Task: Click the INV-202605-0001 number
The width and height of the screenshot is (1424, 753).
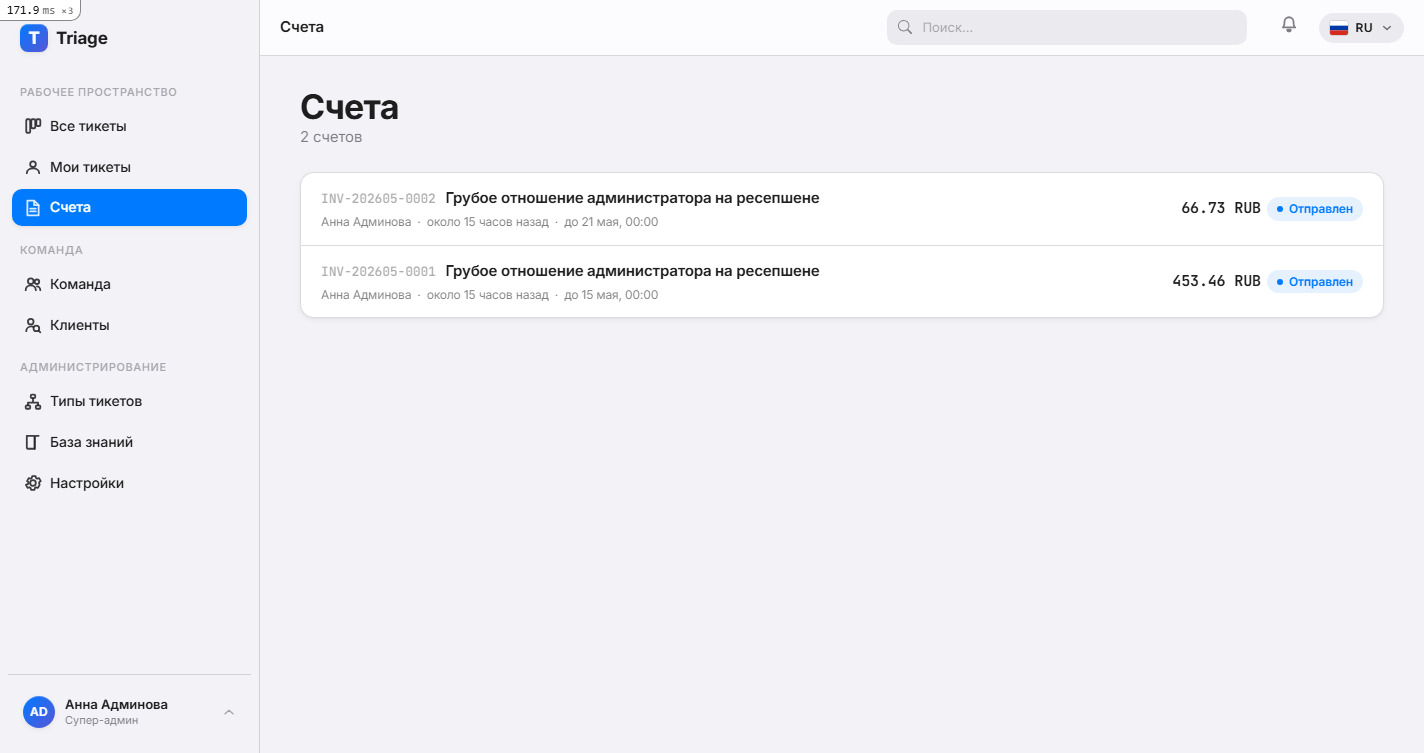Action: point(378,272)
